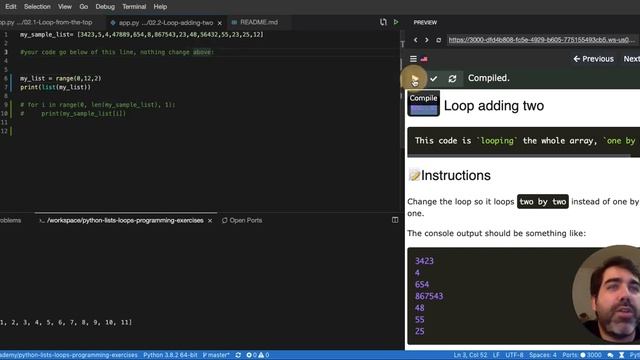Click the Compile play button

pyautogui.click(x=414, y=78)
